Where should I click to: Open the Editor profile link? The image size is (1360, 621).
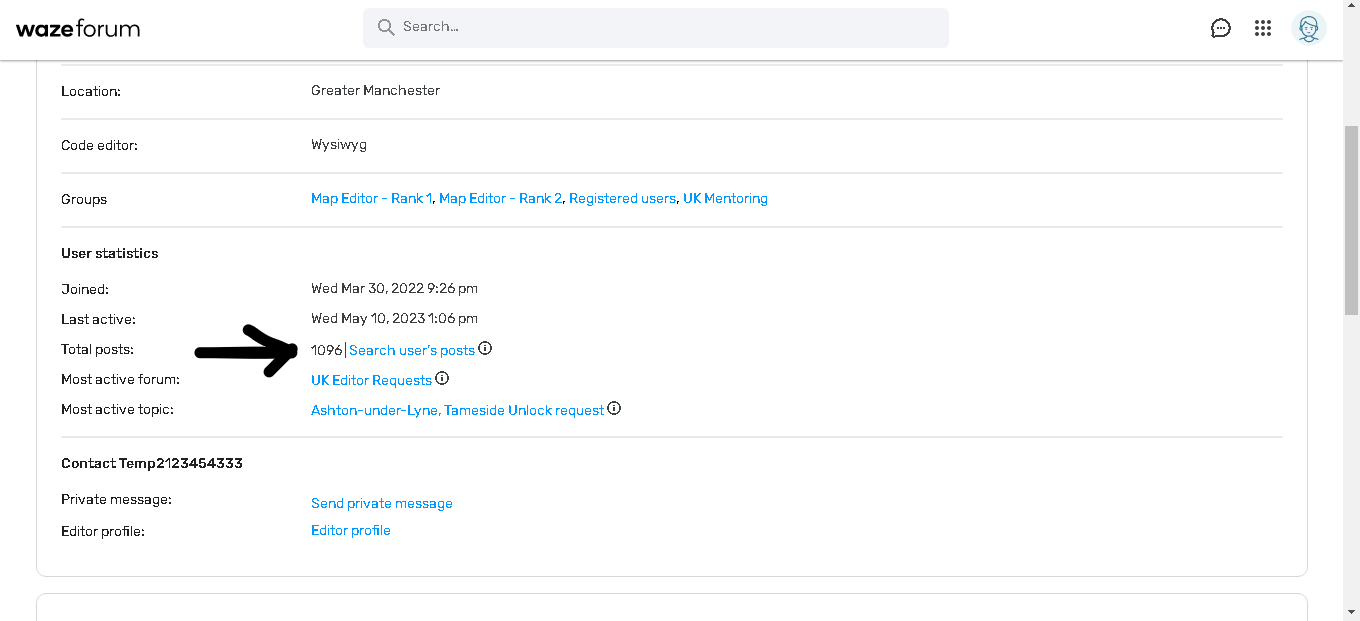click(x=351, y=530)
